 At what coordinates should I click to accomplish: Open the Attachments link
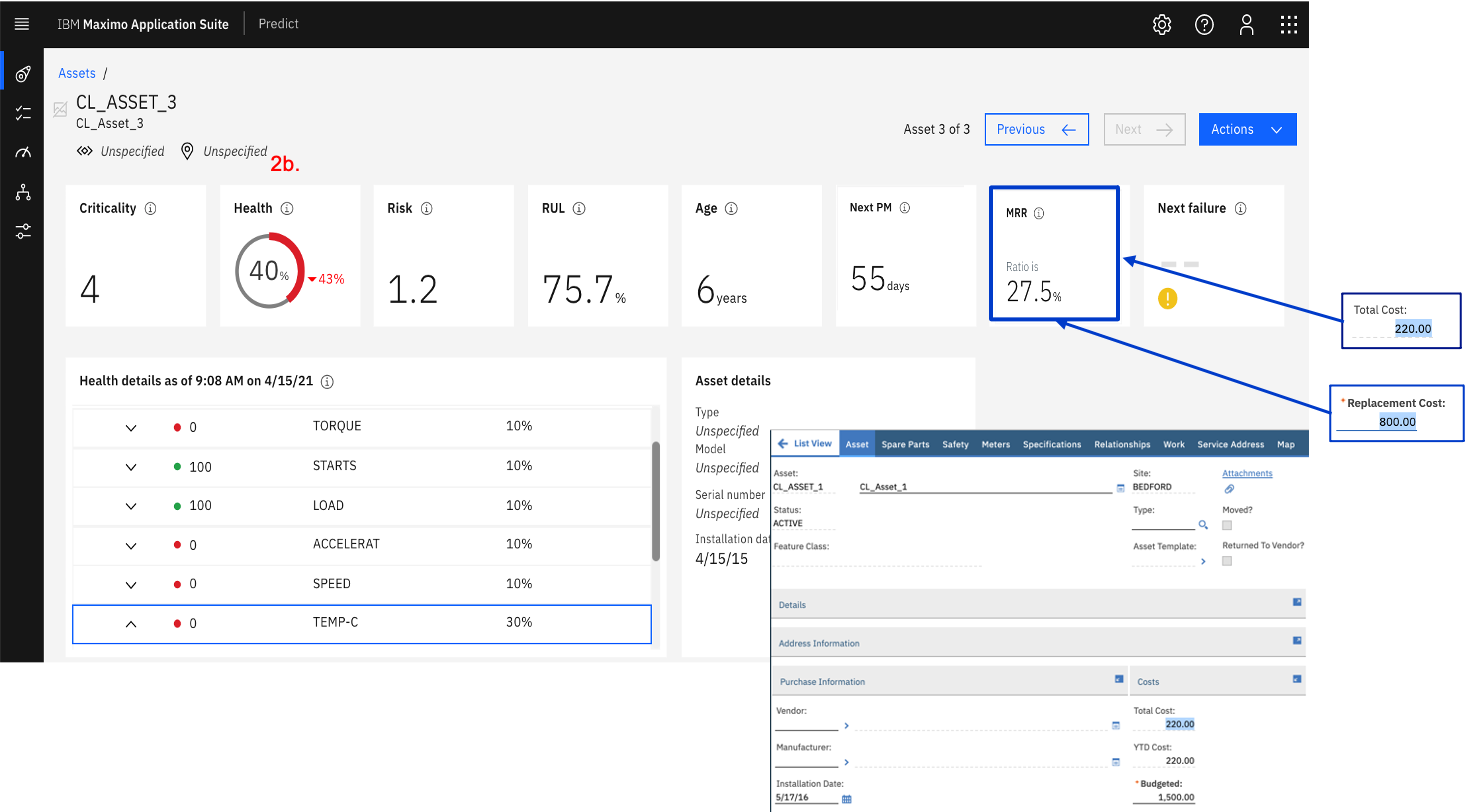pos(1247,474)
